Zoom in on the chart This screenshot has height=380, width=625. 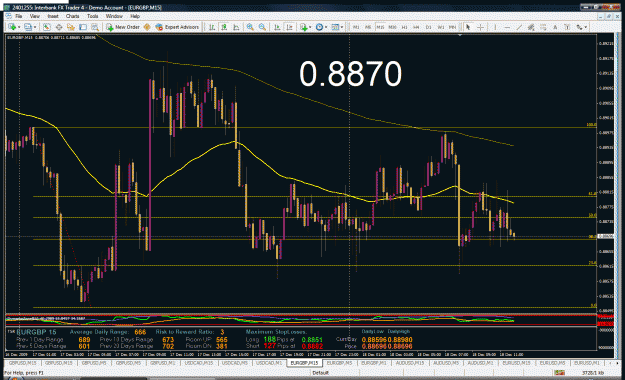click(250, 27)
